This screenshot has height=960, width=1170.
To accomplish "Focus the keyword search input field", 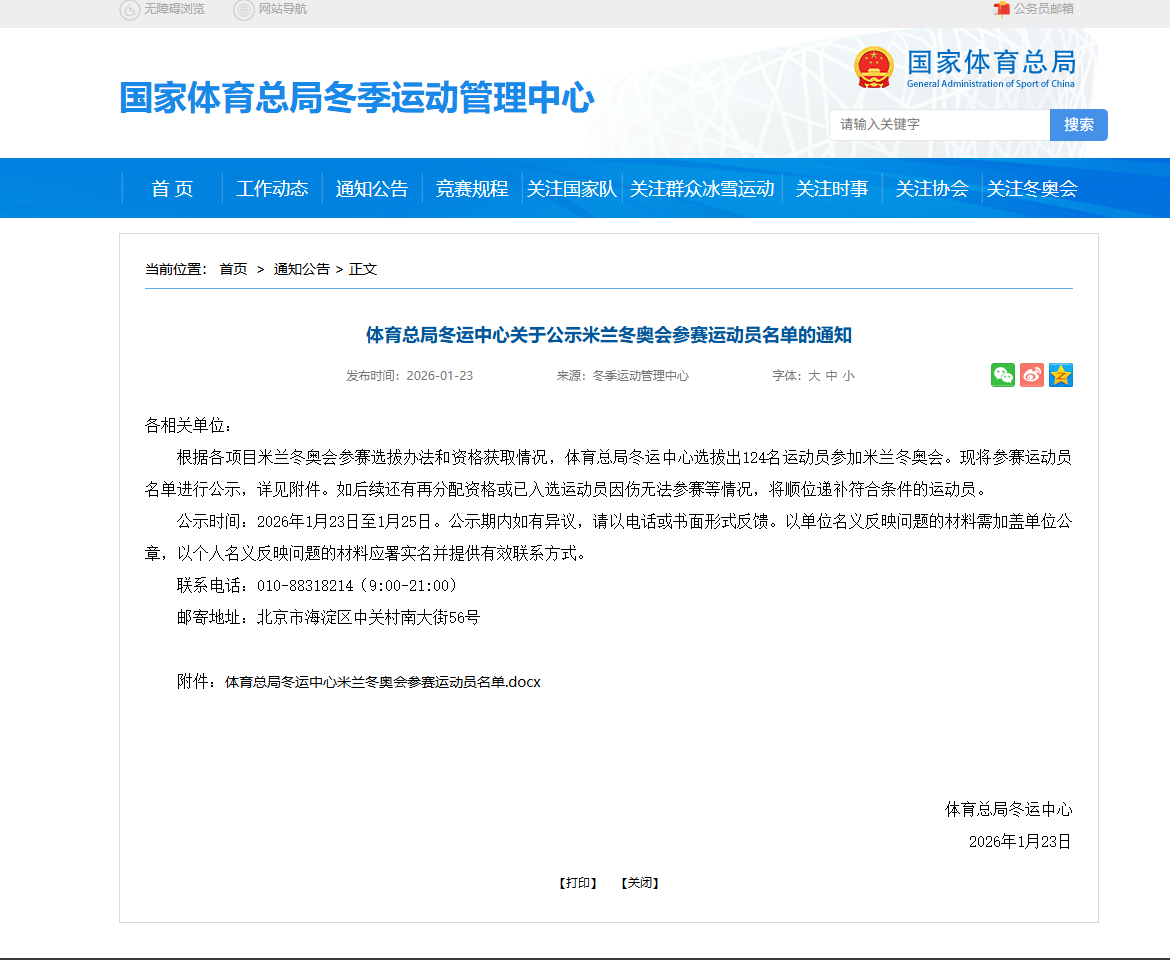I will pyautogui.click(x=939, y=125).
